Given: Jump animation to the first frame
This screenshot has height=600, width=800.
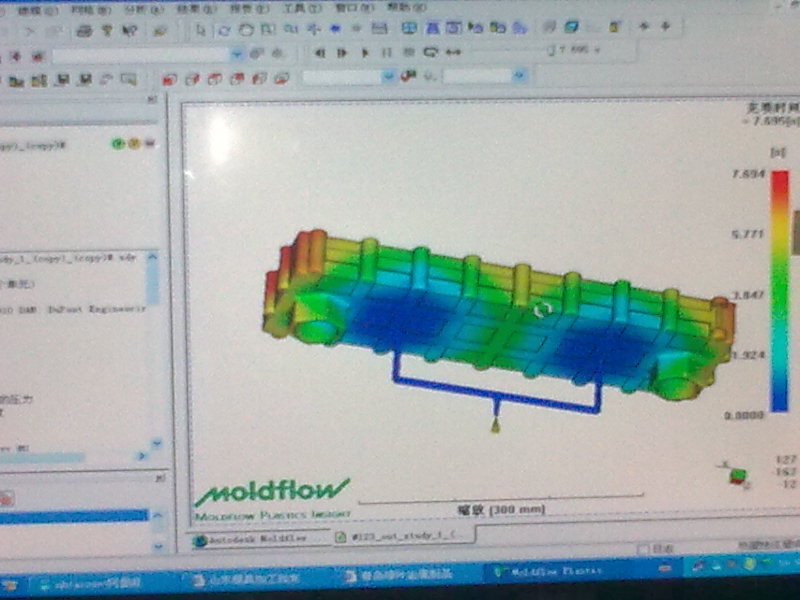Looking at the screenshot, I should click(x=321, y=51).
